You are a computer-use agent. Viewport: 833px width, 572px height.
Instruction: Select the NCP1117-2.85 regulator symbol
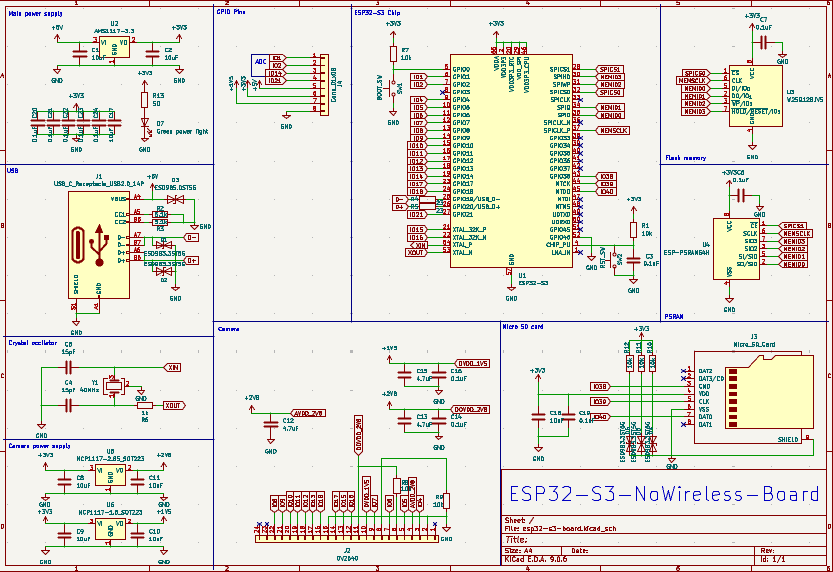(110, 476)
